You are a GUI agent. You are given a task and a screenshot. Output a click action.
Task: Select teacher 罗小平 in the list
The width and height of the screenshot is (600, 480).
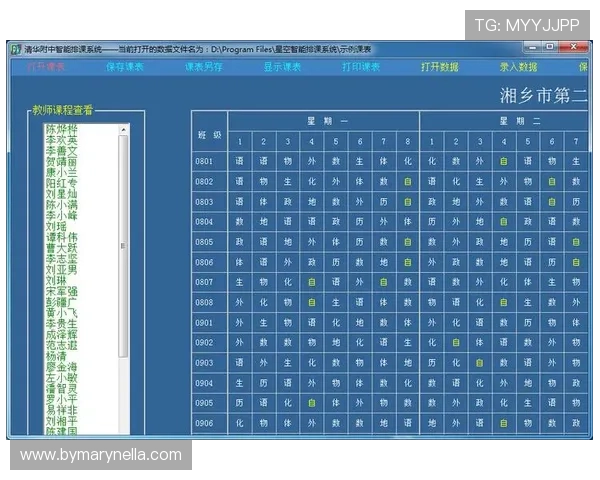click(62, 399)
